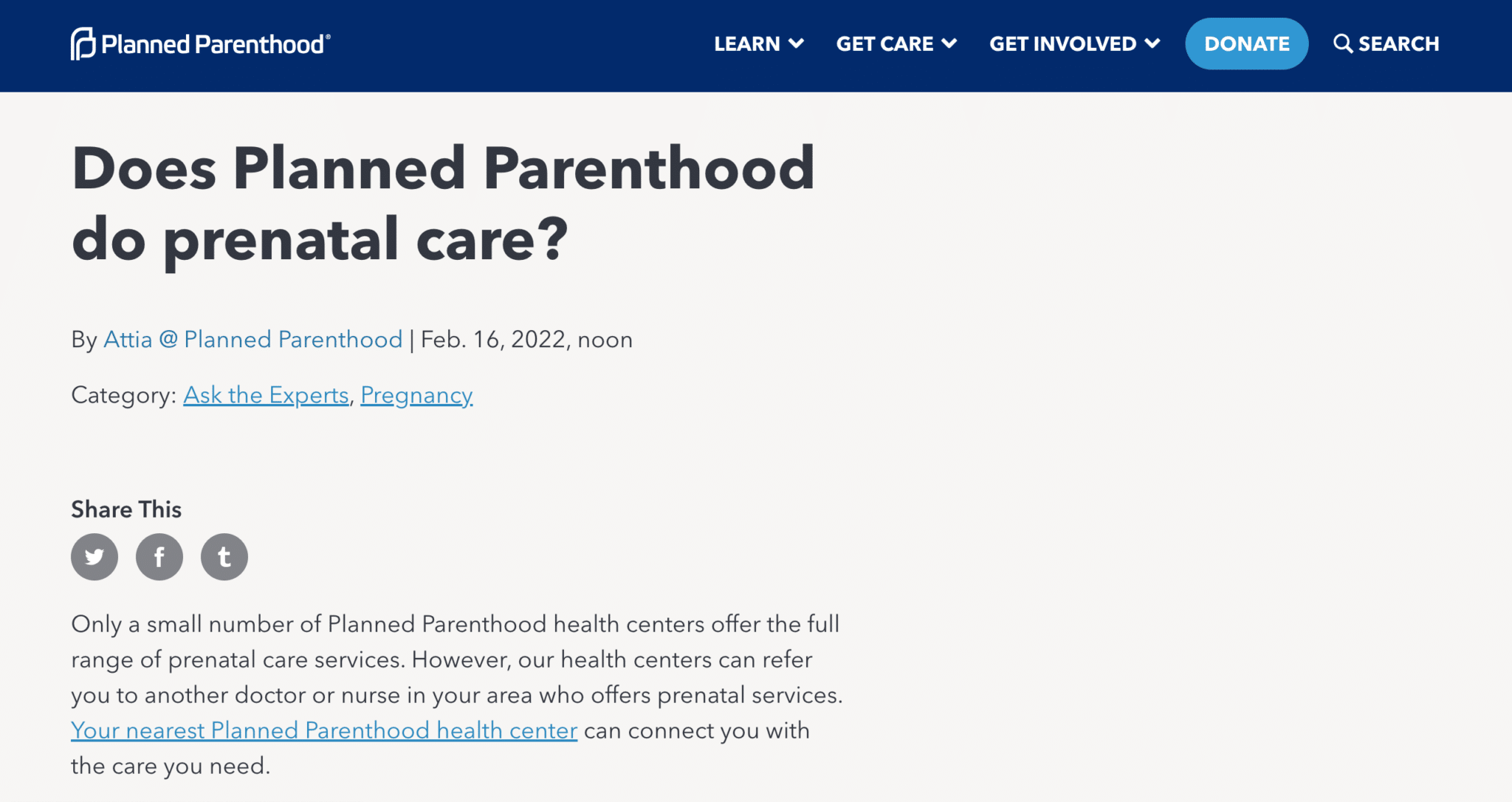Visit the Pregnancy category page
1512x802 pixels.
[416, 395]
